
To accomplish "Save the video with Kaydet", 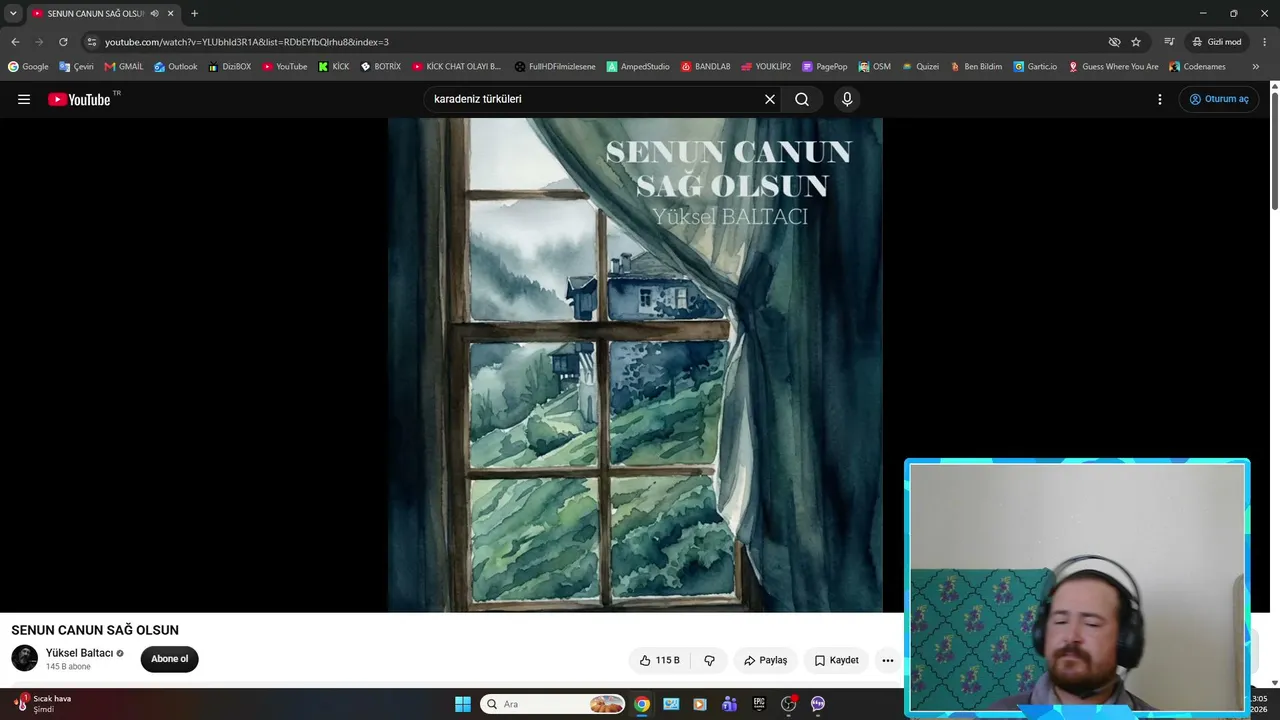I will 836,660.
